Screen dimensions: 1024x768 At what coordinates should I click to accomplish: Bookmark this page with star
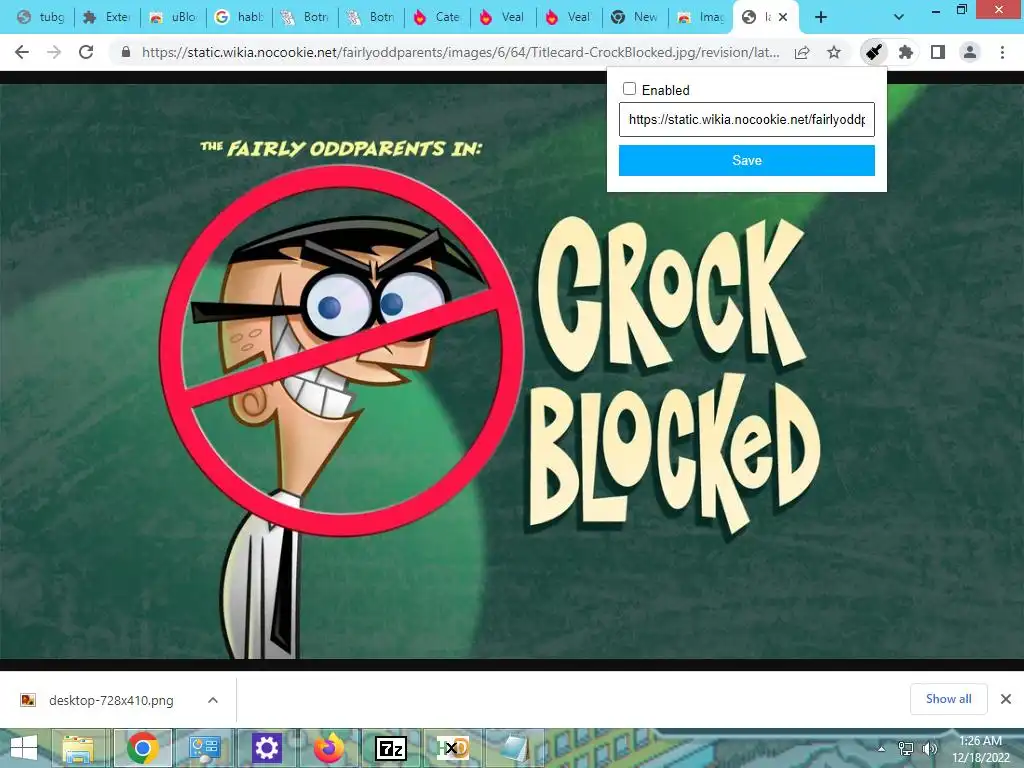[834, 52]
